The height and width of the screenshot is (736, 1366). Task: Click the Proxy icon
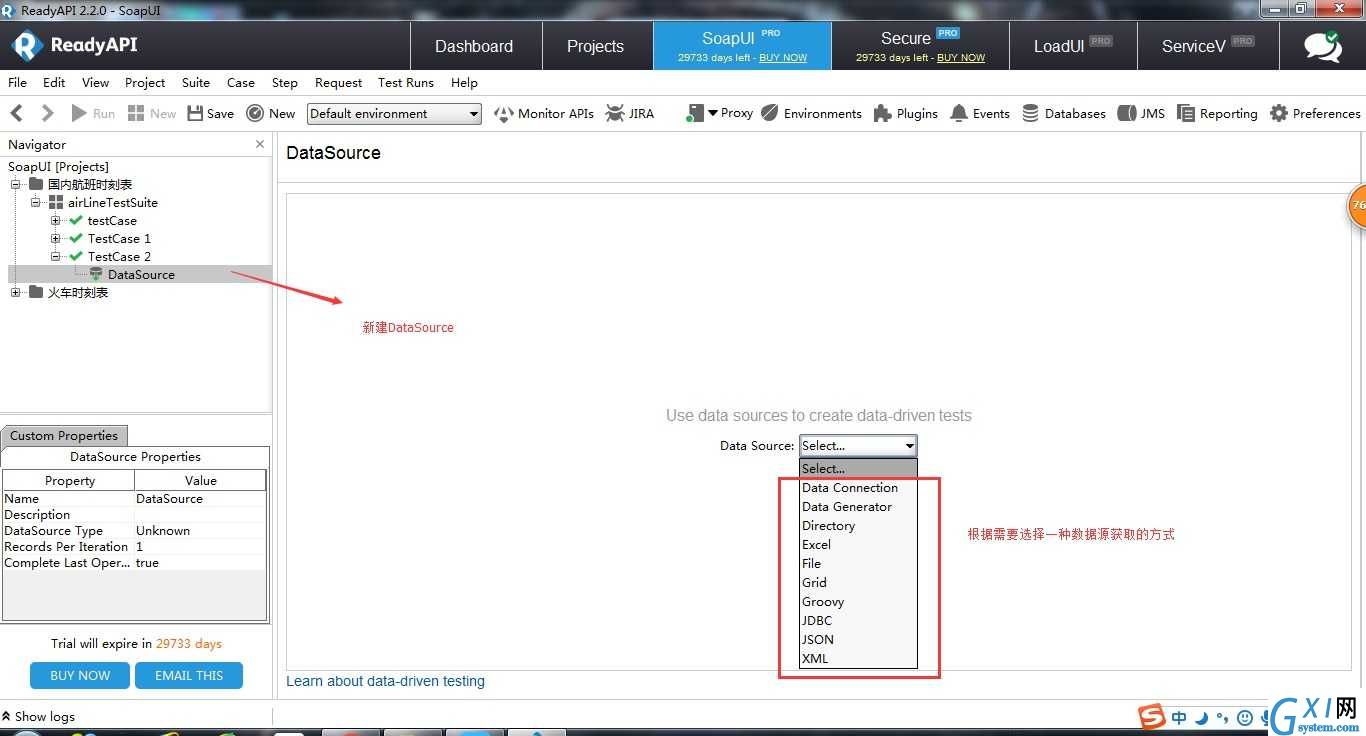point(694,114)
